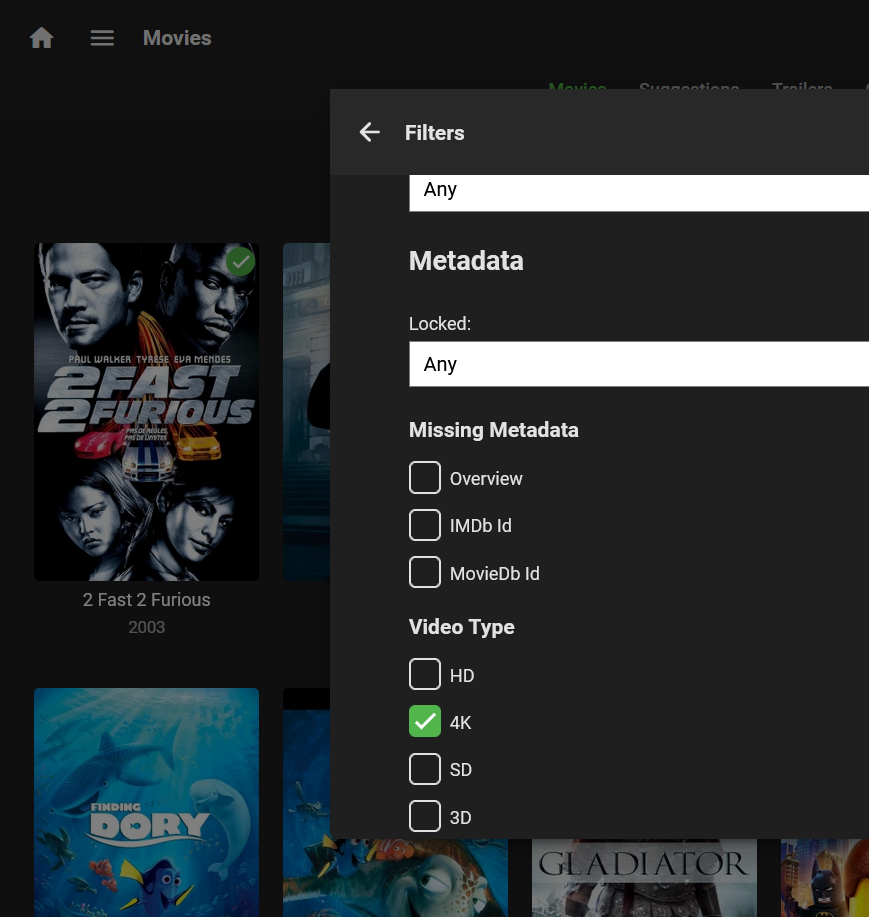The height and width of the screenshot is (917, 869).
Task: Uncheck the 4K video type filter
Action: tap(425, 722)
